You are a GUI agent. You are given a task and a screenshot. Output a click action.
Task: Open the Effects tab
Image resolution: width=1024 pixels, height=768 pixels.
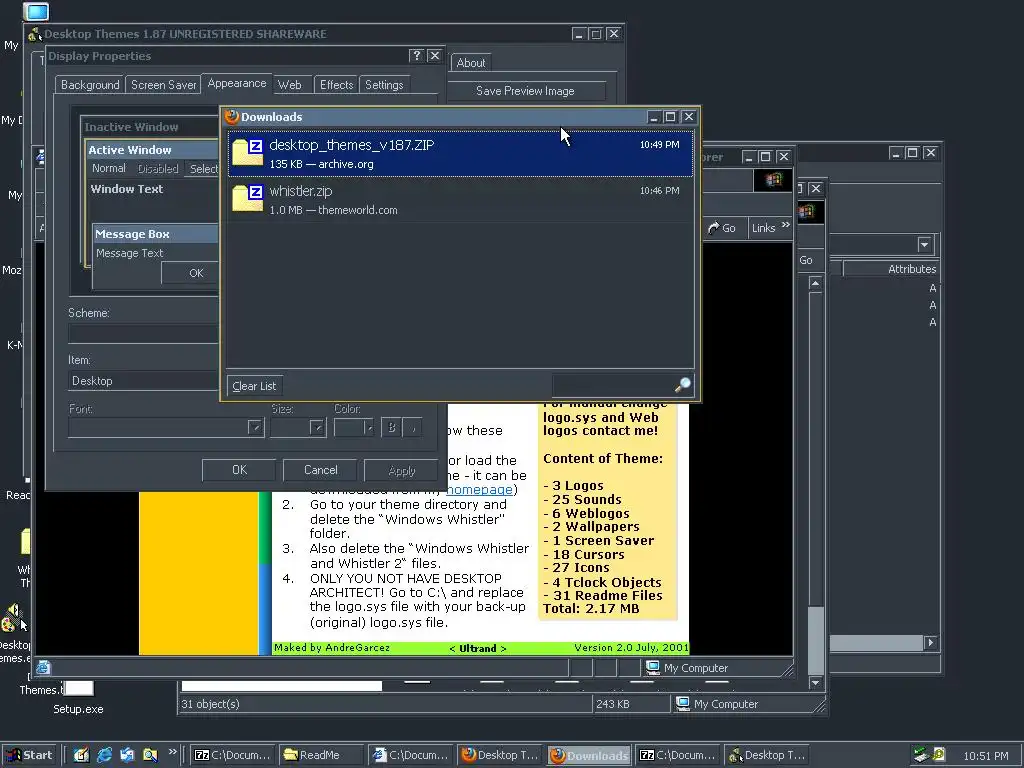coord(336,85)
